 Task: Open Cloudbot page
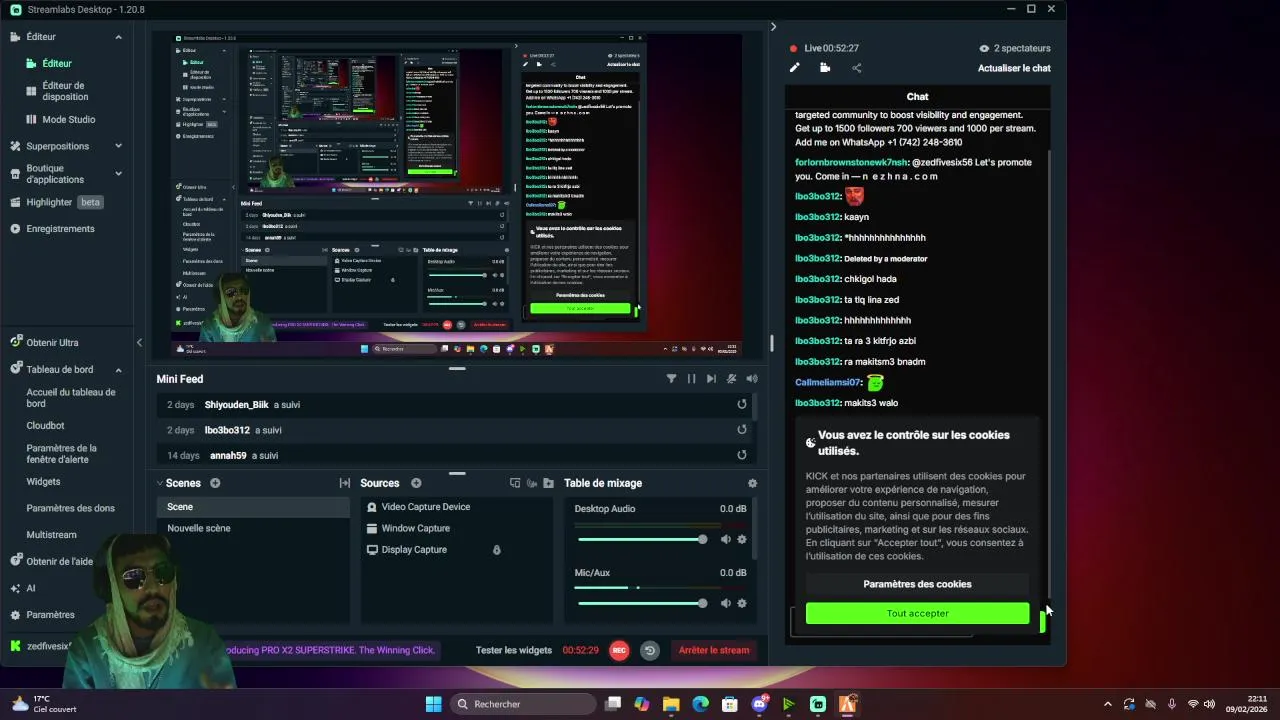pyautogui.click(x=45, y=425)
